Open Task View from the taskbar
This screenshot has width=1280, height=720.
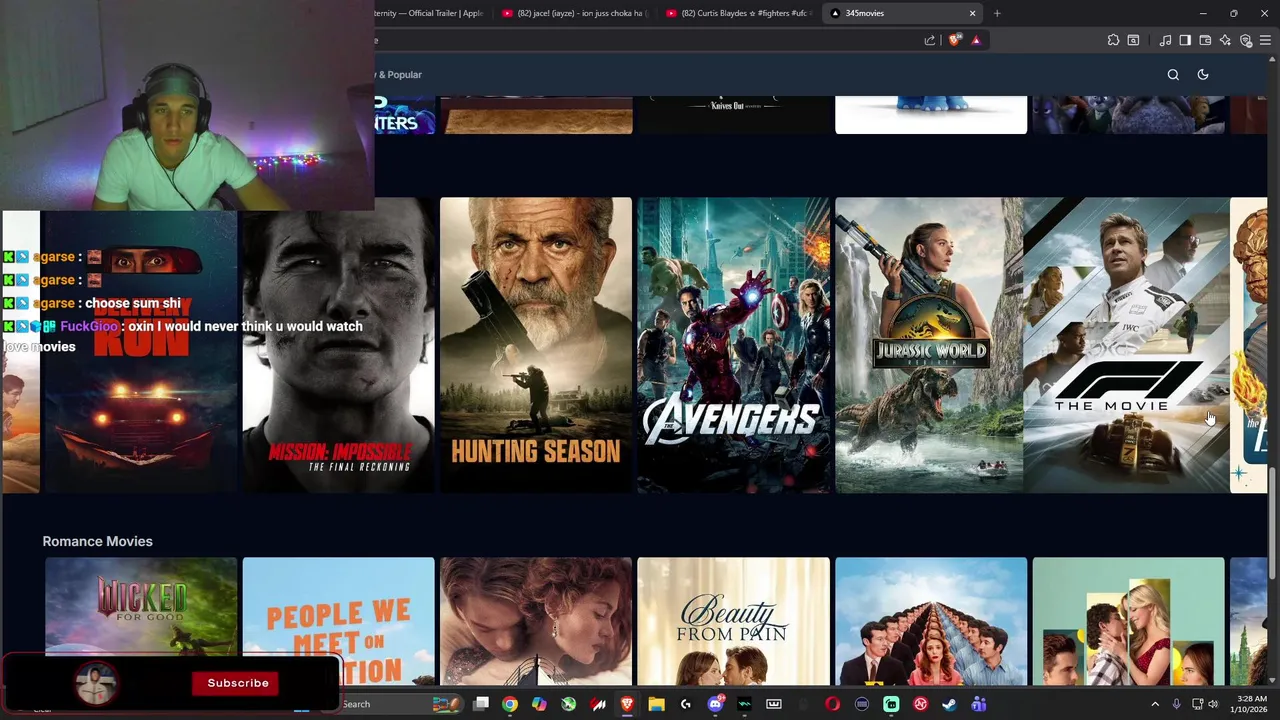coord(481,704)
